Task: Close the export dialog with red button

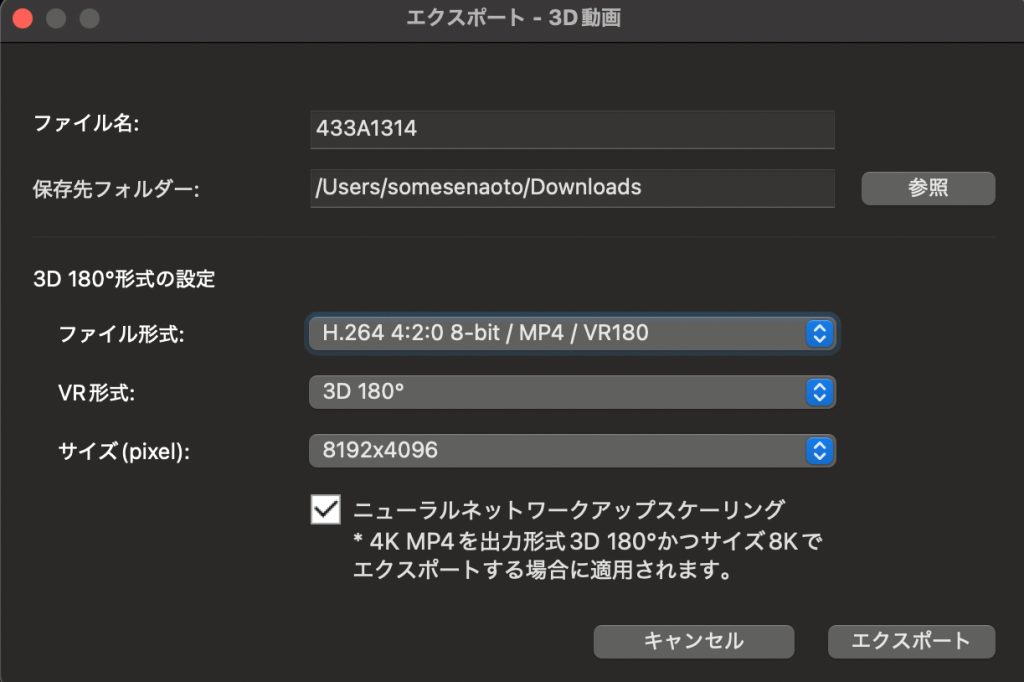Action: pos(23,19)
